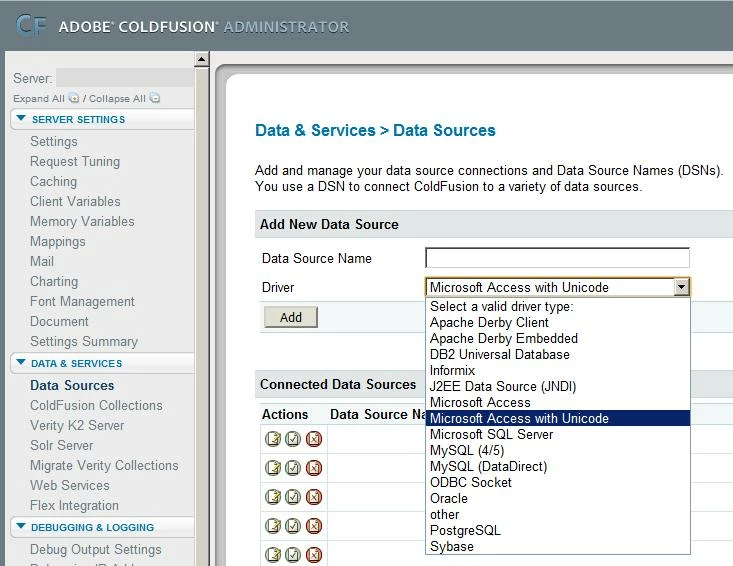The width and height of the screenshot is (733, 566).
Task: Select ODBC Socket from driver list
Action: click(558, 482)
